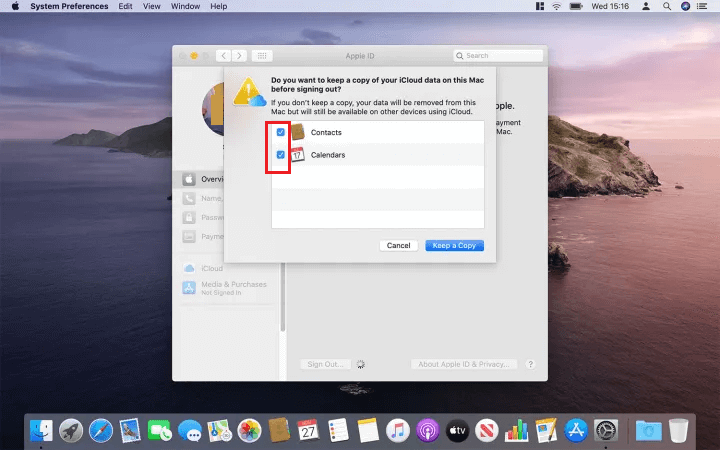
Task: Click the sidebar scrollbar in Apple ID window
Action: (282, 296)
